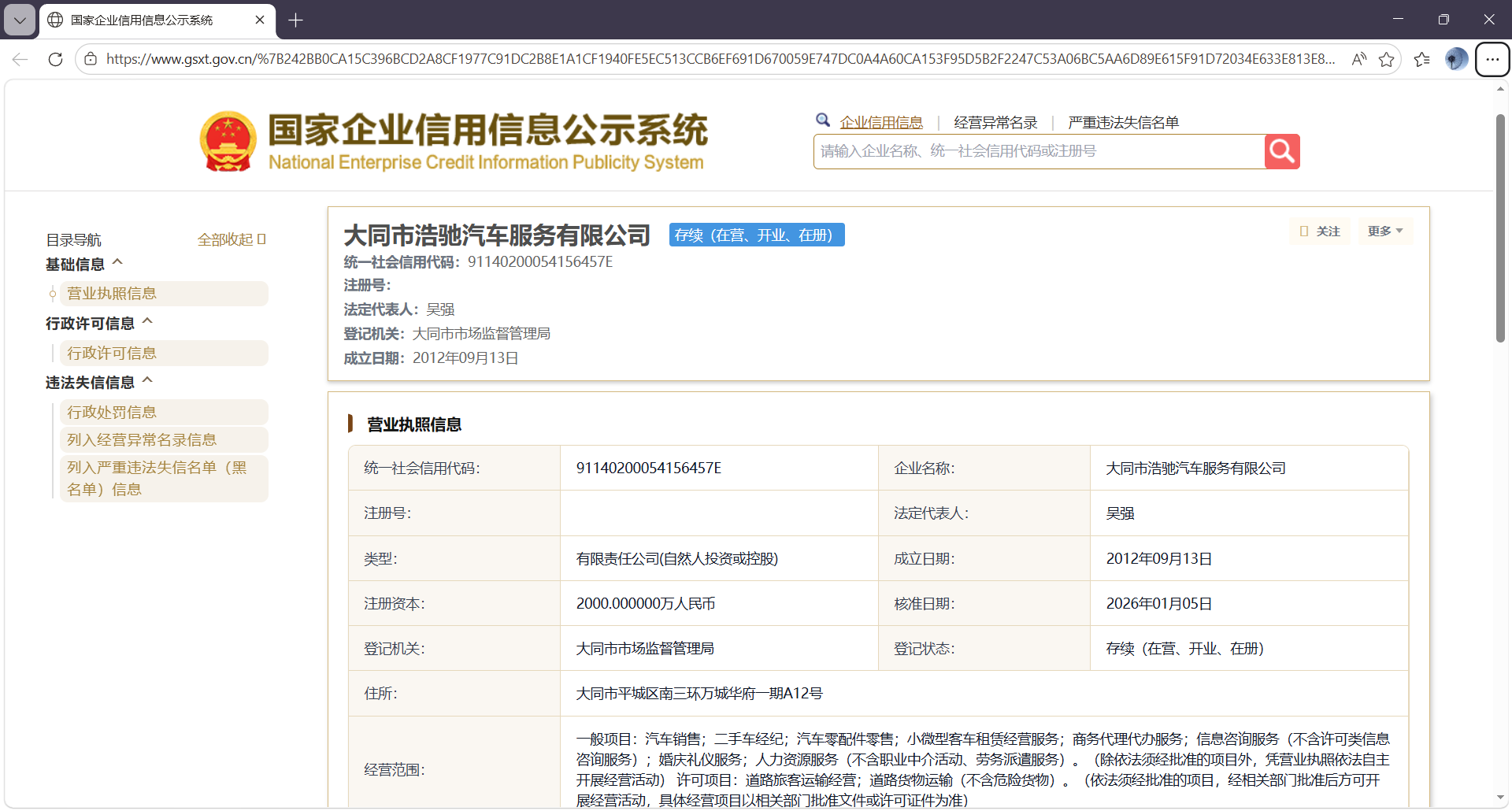The width and height of the screenshot is (1512, 811).
Task: Open 行政处罚信息 in sidebar
Action: [163, 412]
